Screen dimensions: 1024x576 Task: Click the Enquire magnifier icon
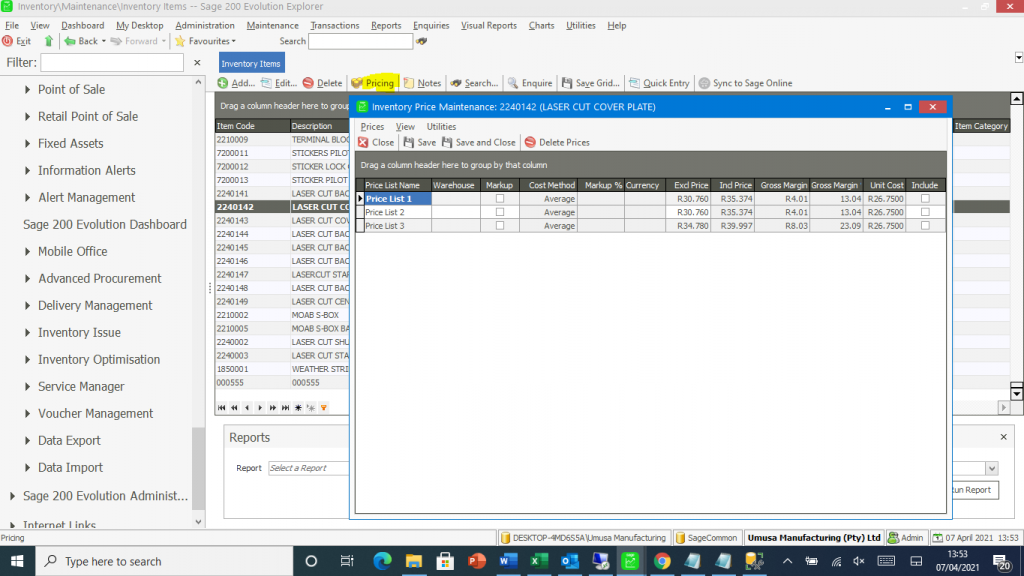[x=513, y=83]
